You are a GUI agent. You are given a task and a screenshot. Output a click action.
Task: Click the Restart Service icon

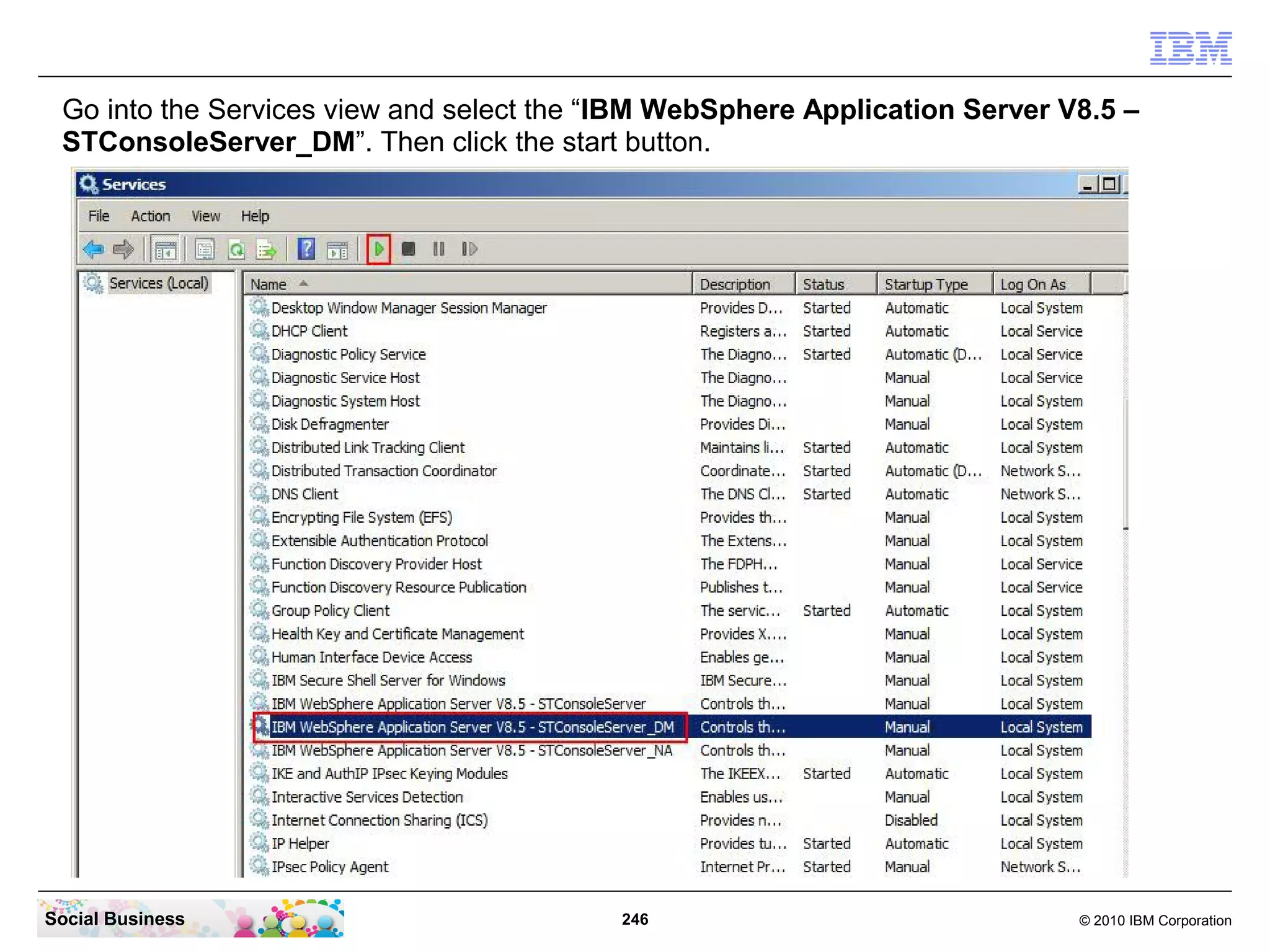tap(469, 249)
